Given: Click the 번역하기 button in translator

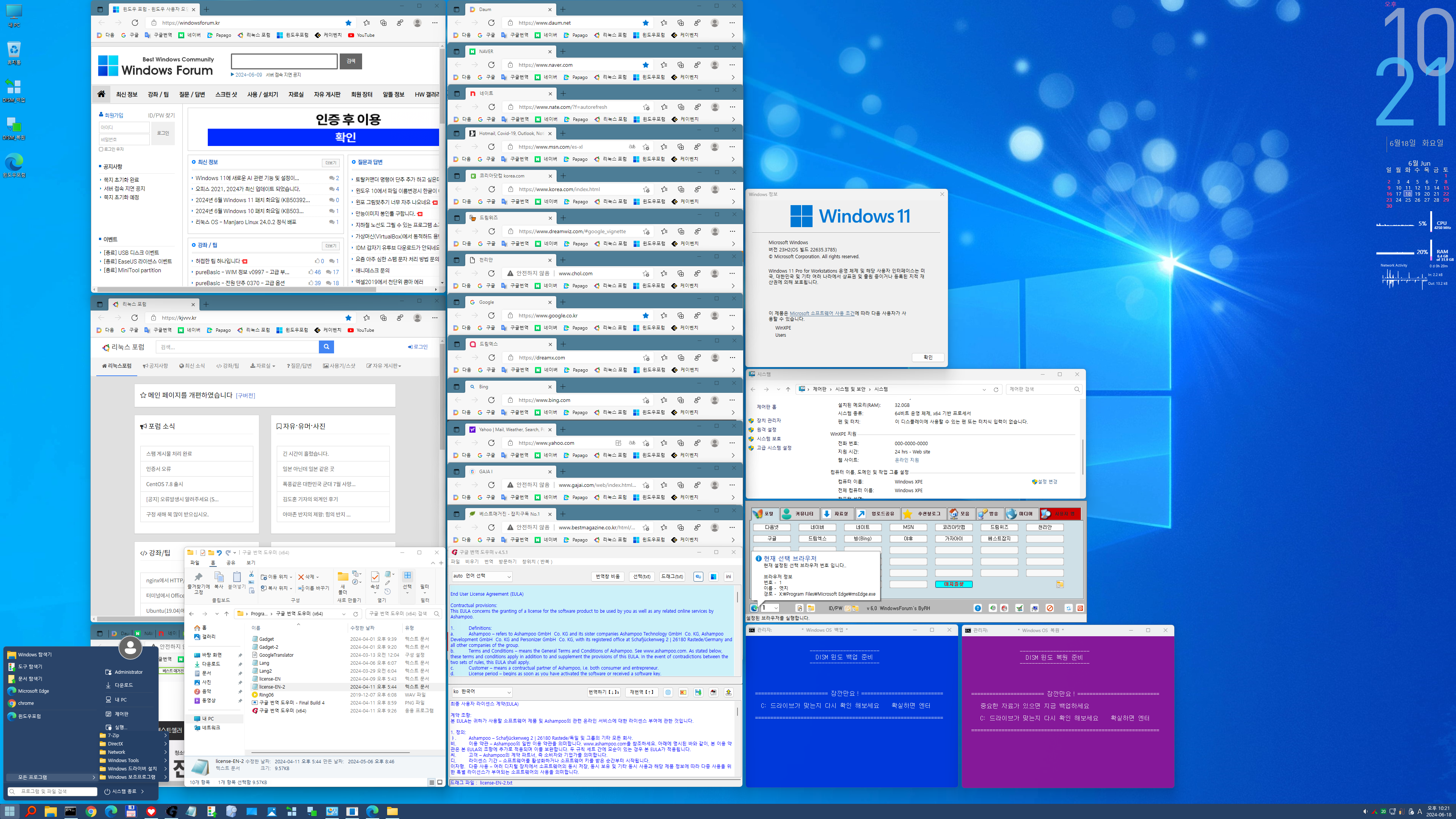Looking at the screenshot, I should pyautogui.click(x=604, y=692).
